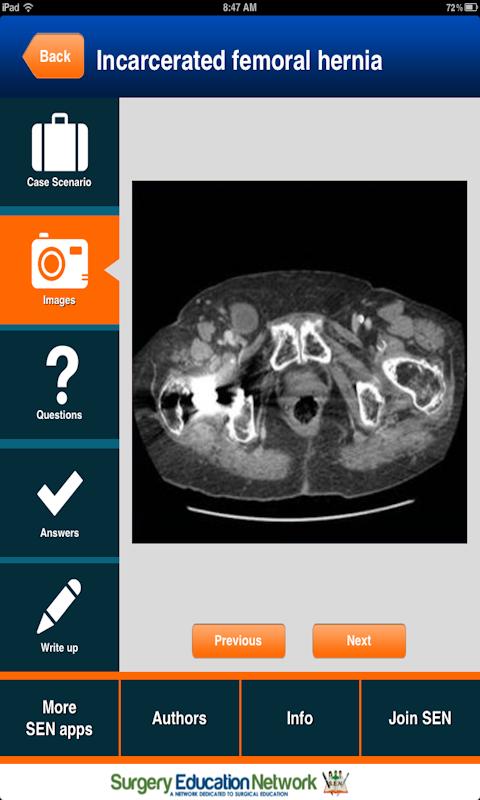Advance to the Next image
Screen dimensions: 480x800
[x=359, y=641]
